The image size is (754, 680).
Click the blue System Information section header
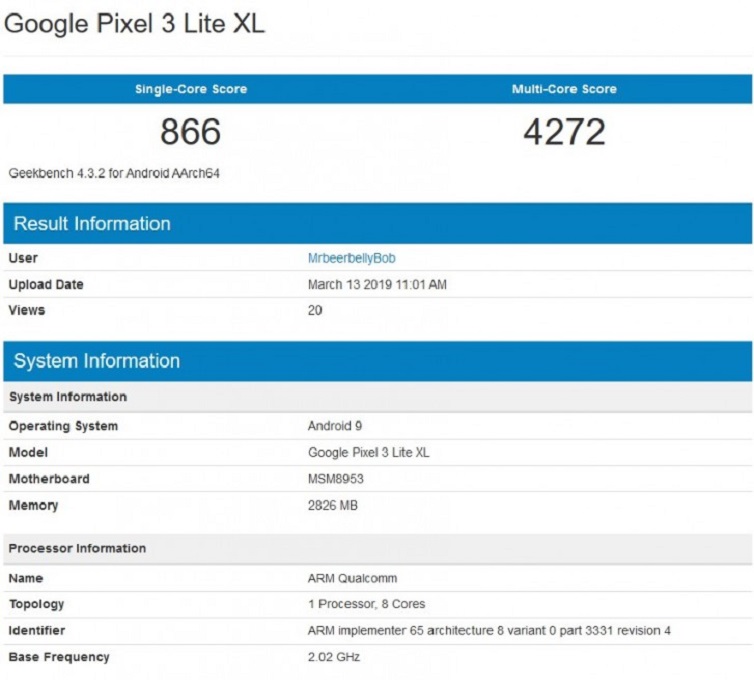(377, 361)
